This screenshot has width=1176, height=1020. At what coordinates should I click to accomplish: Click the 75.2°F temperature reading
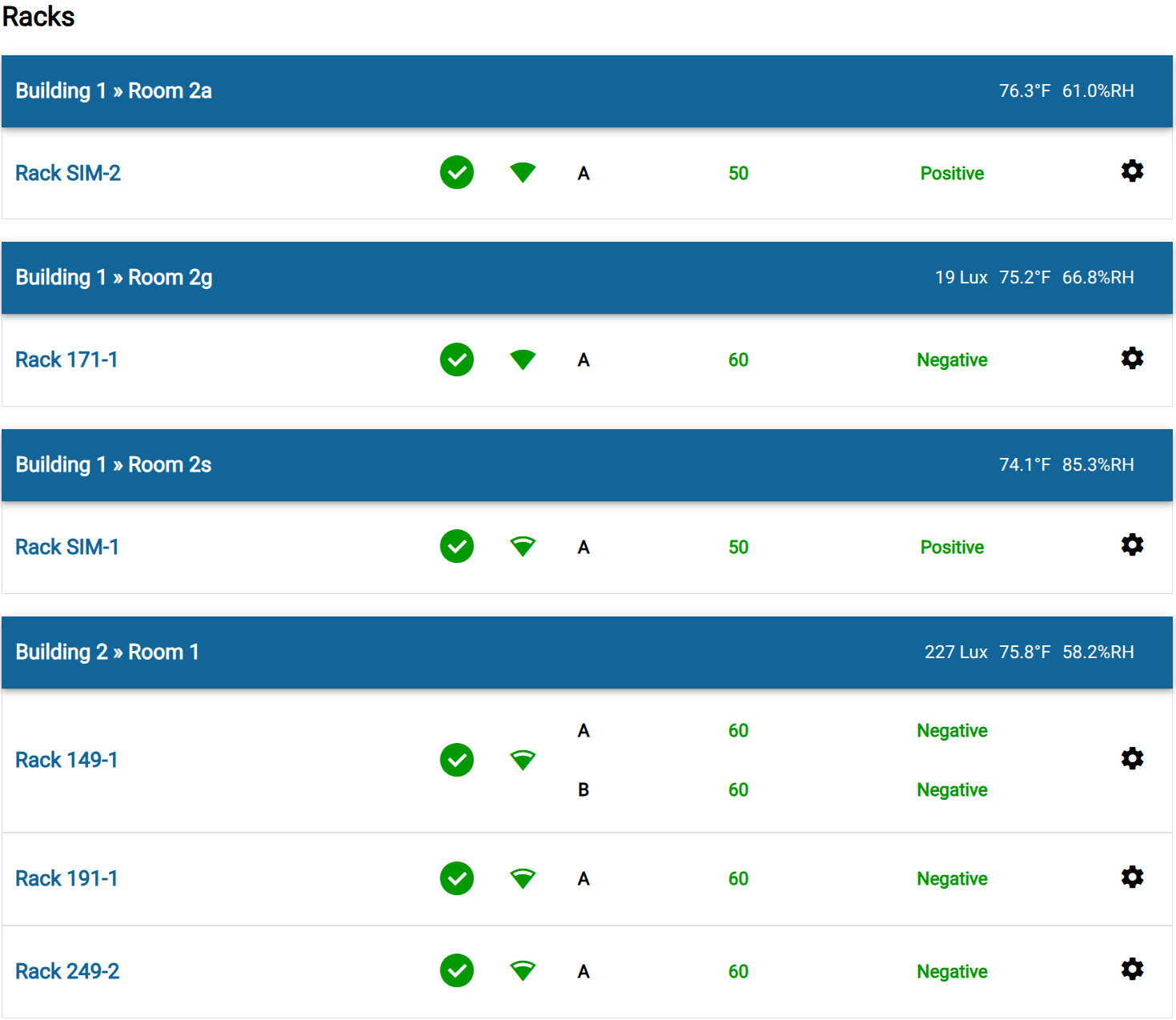[x=1025, y=277]
